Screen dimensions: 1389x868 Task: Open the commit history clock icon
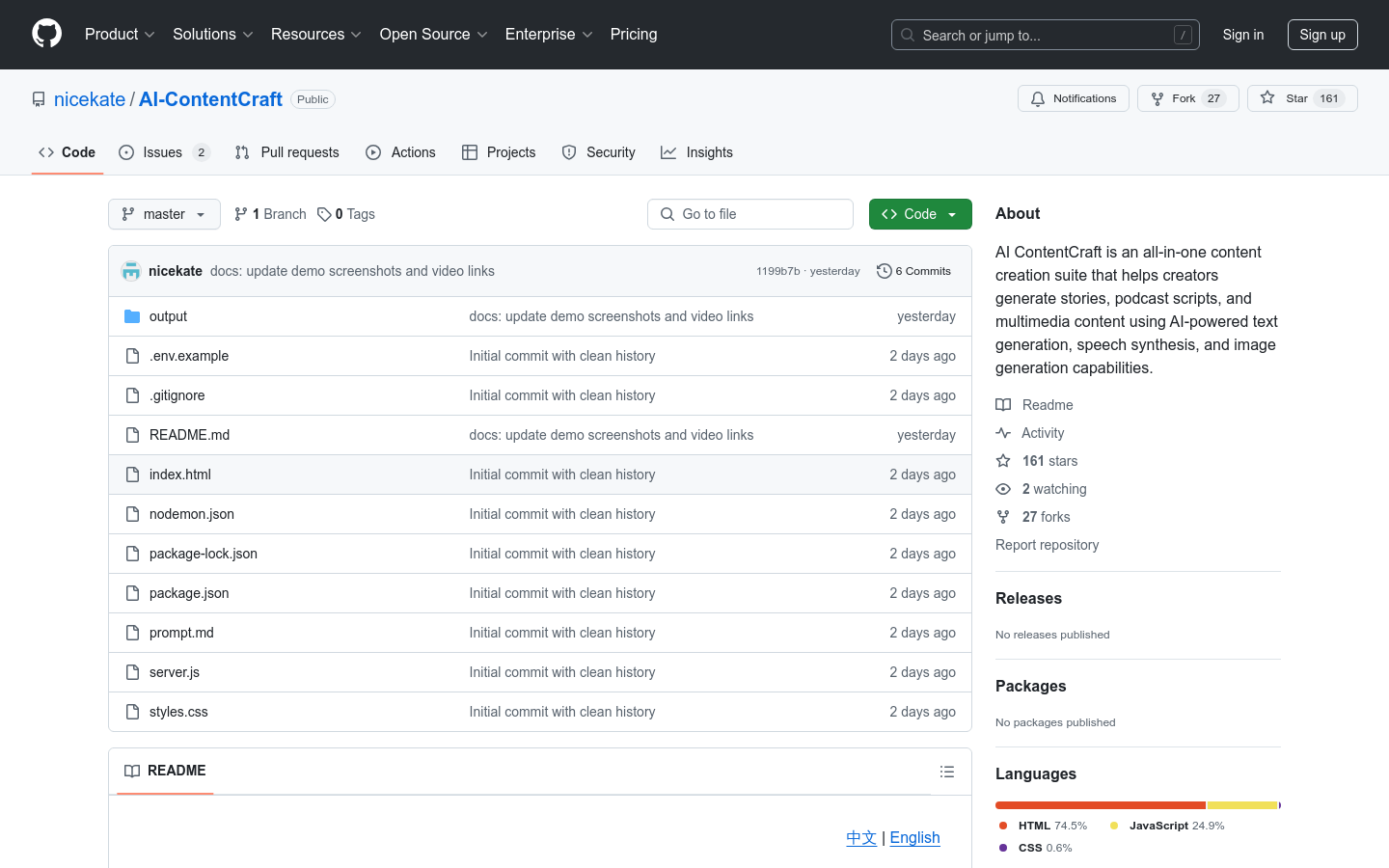click(884, 271)
